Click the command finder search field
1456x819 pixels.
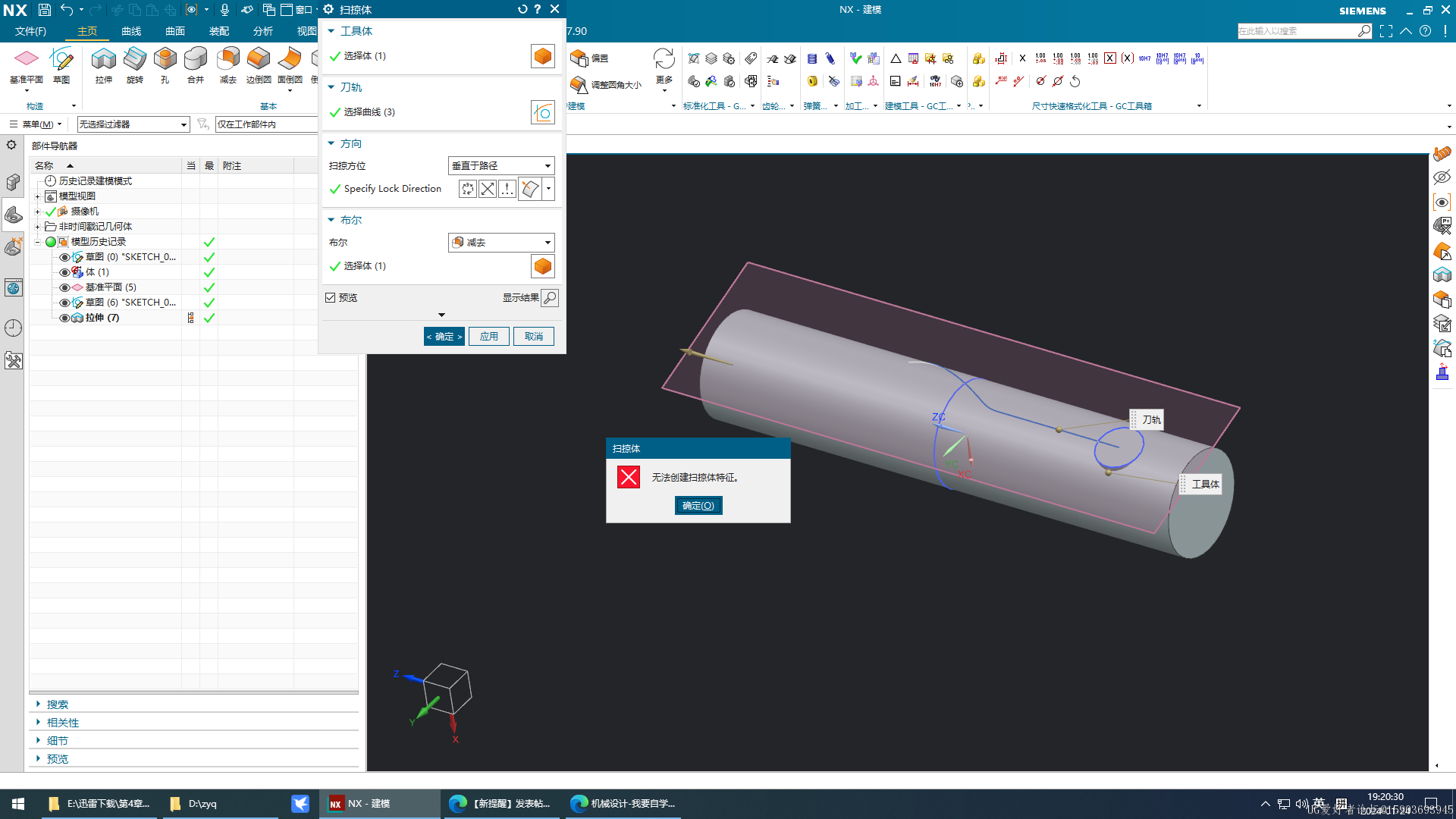1297,31
